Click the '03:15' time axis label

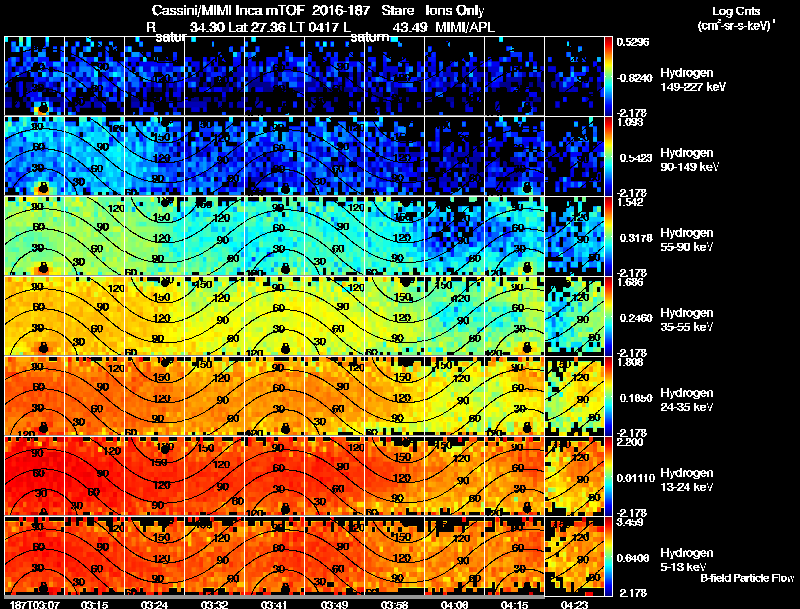94,604
